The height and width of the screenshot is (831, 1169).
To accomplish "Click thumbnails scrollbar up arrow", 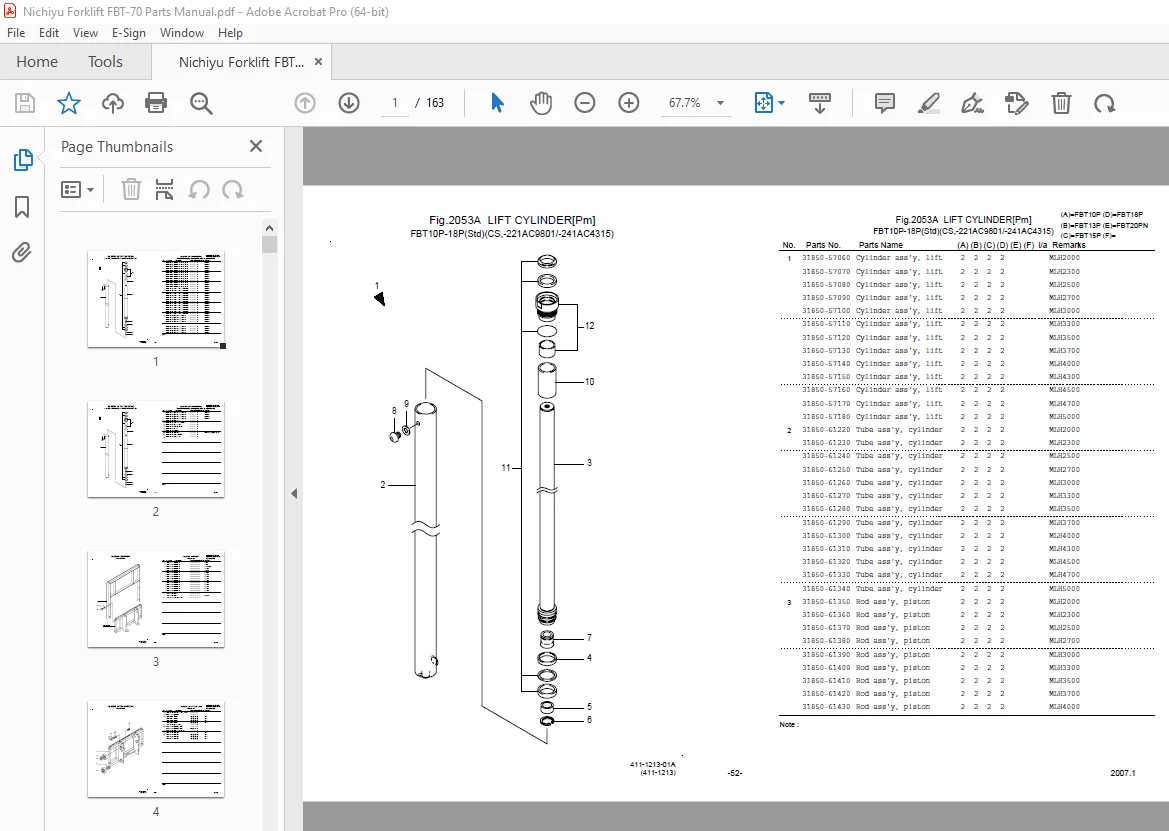I will point(269,228).
